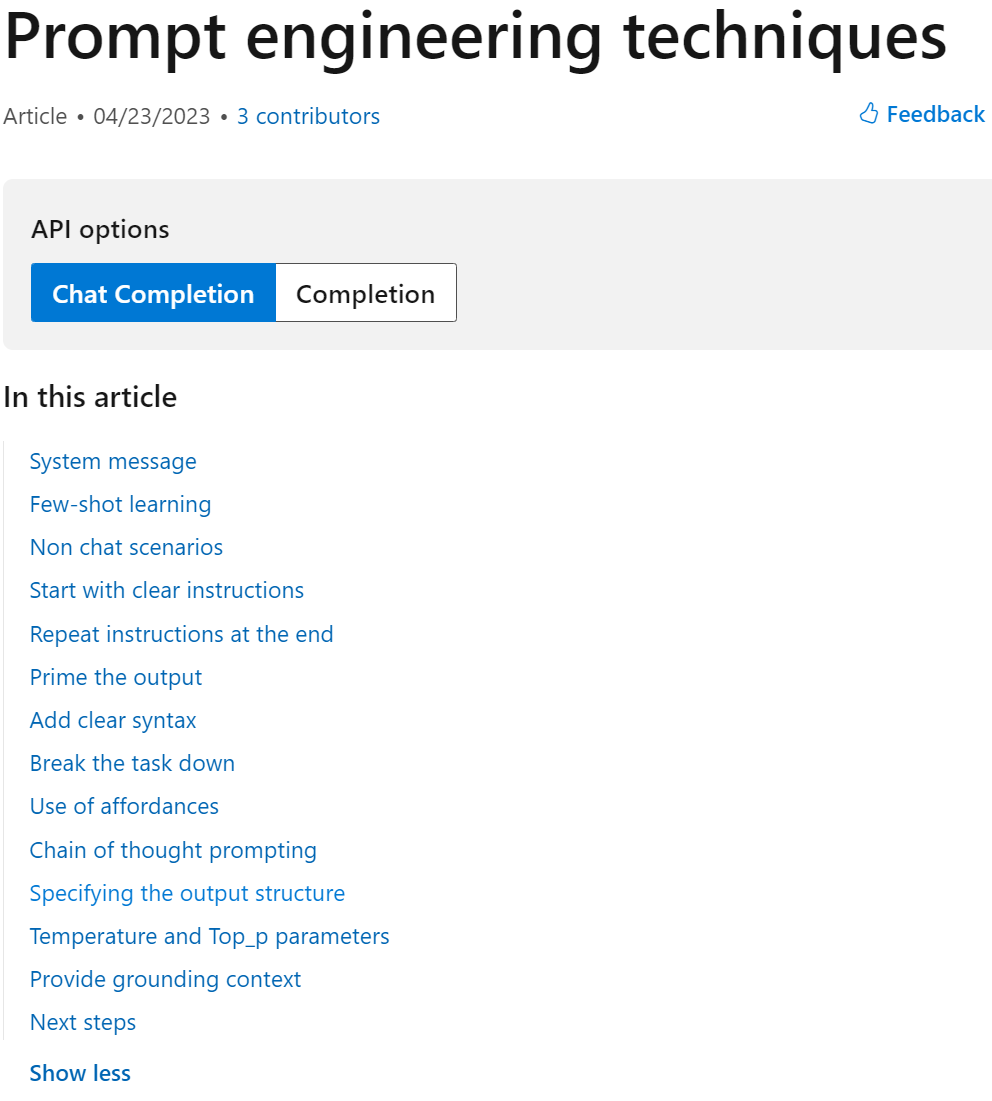Go to Few-shot learning section
This screenshot has height=1101, width=992.
tap(120, 504)
